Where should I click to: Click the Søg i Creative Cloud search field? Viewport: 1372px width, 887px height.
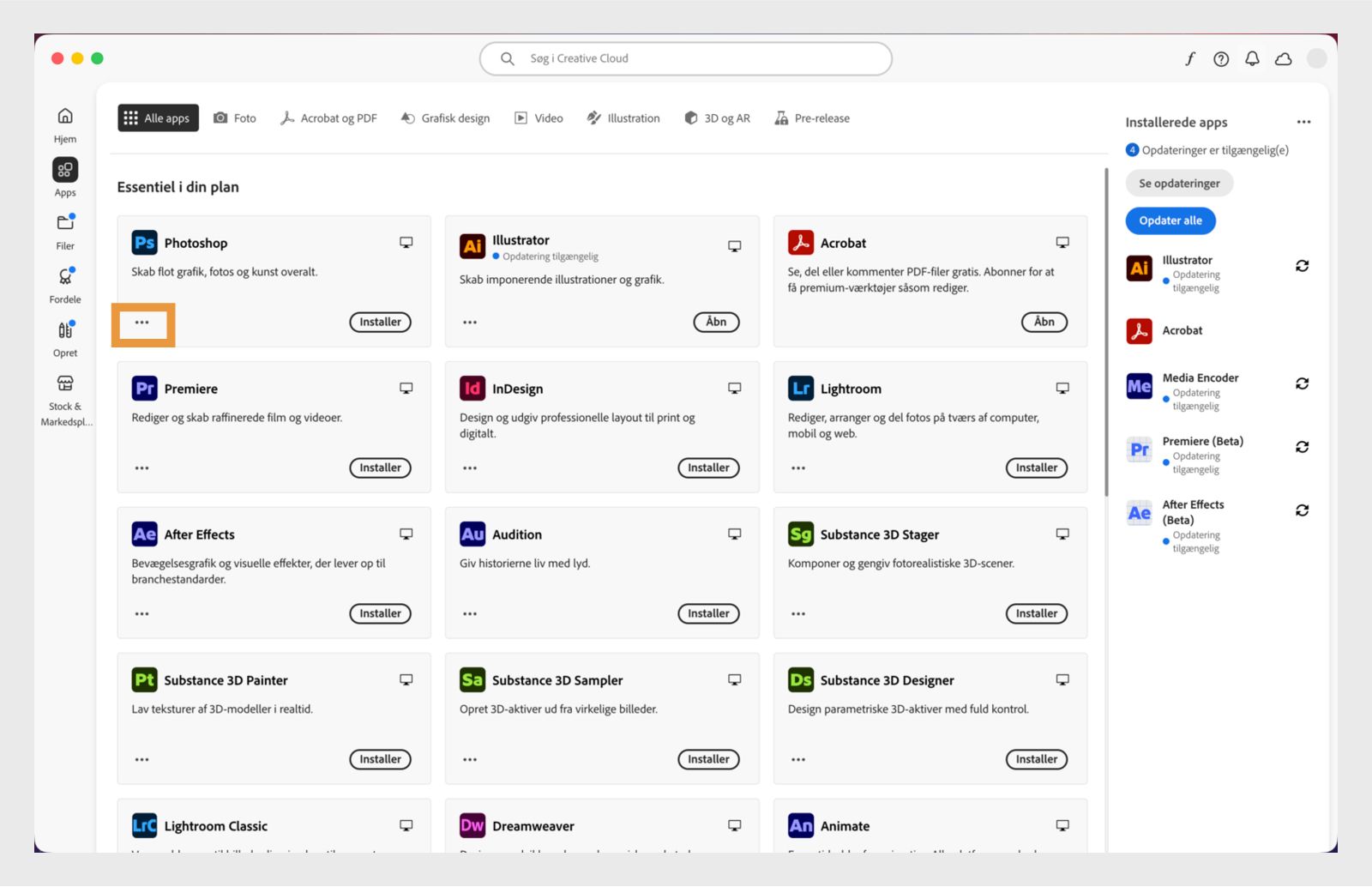(686, 58)
